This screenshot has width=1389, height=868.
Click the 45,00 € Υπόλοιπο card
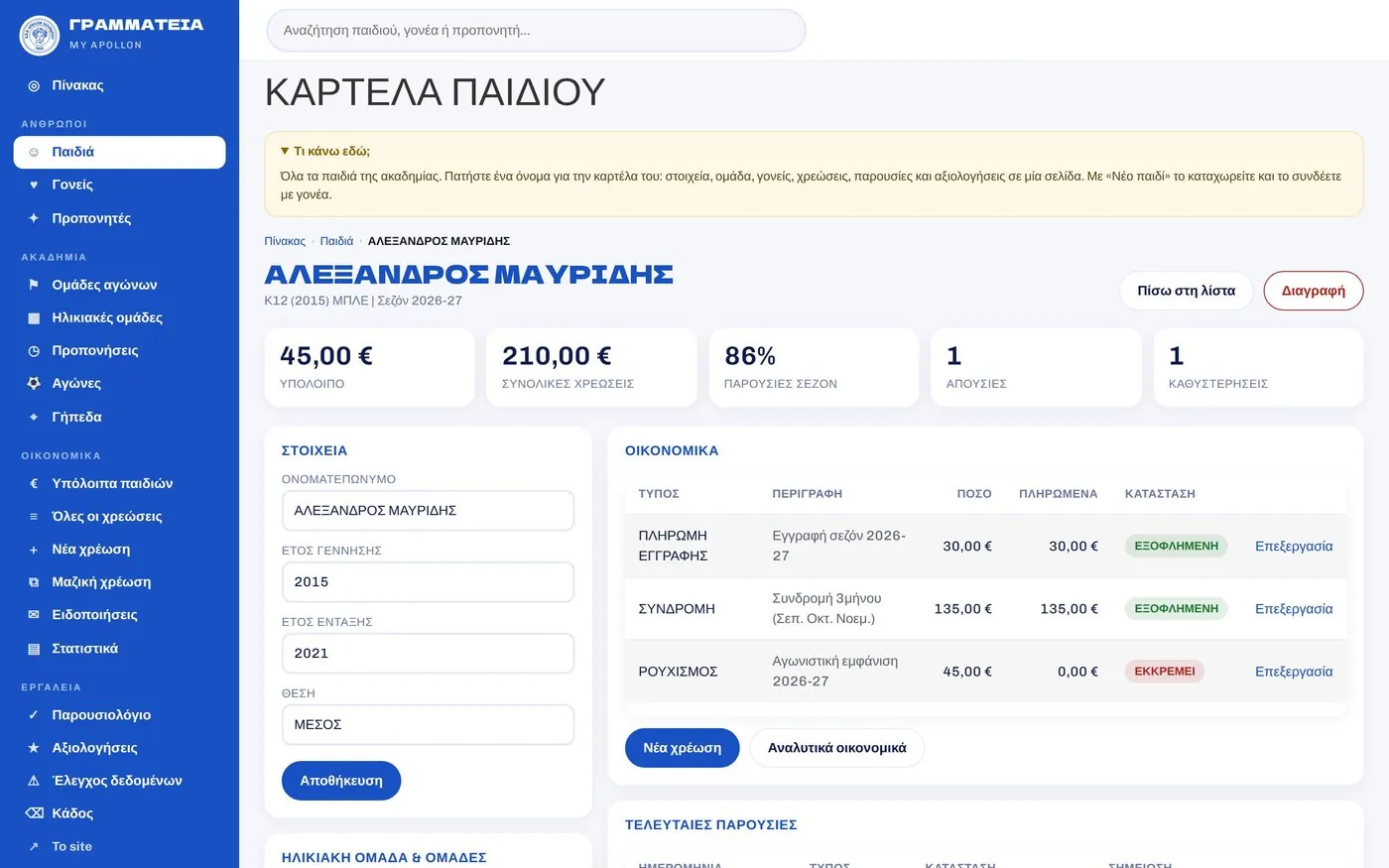pos(369,368)
